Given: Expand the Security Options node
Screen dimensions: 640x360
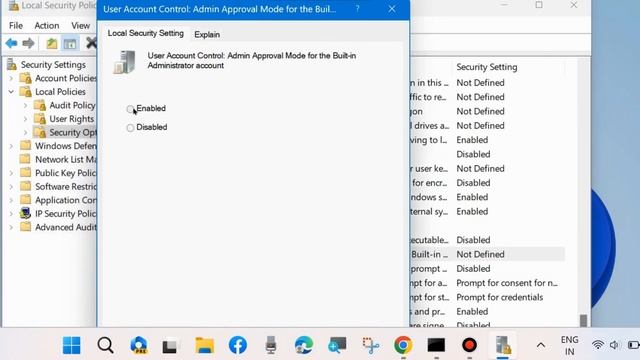Looking at the screenshot, I should point(25,132).
